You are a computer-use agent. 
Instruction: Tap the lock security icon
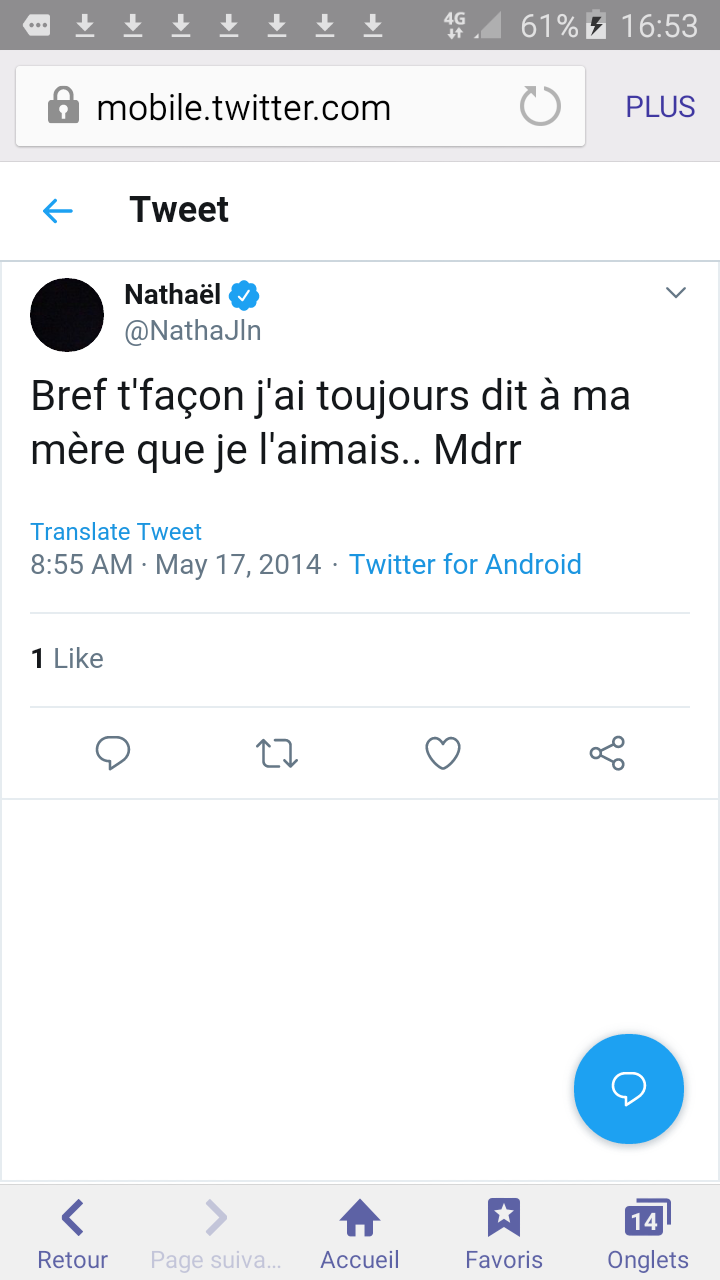coord(63,106)
